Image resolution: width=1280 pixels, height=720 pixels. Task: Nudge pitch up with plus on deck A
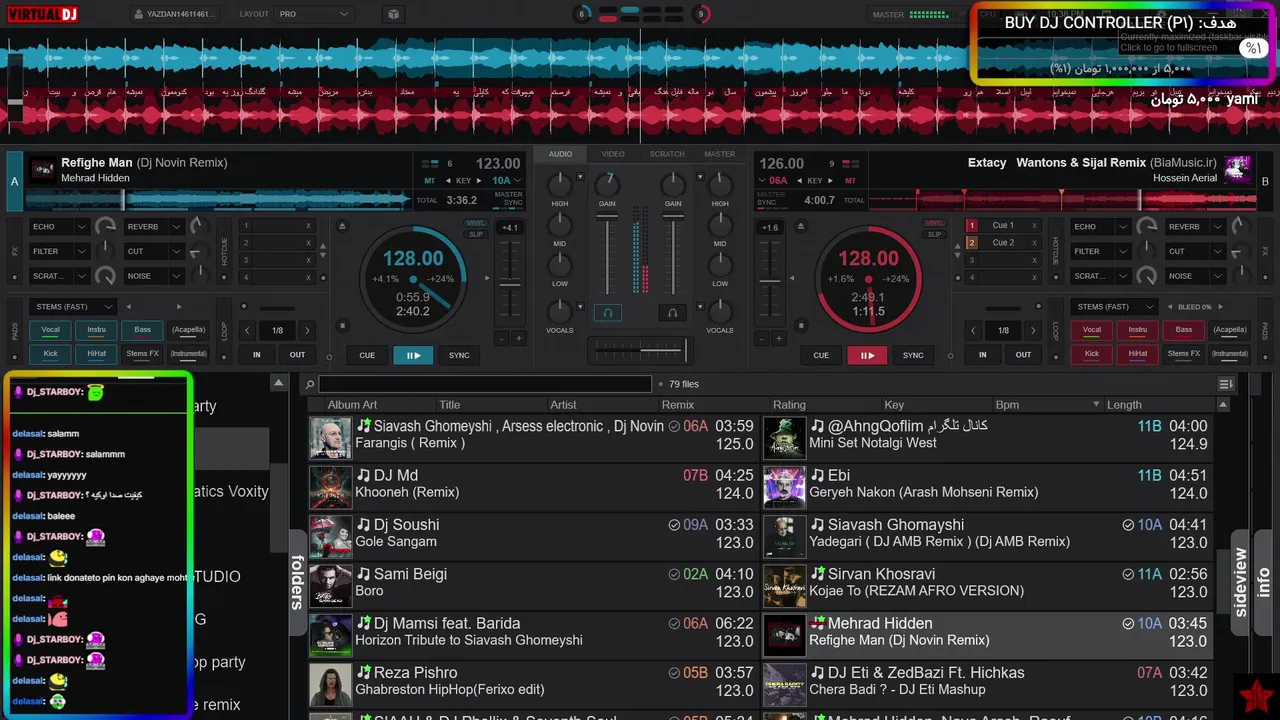click(518, 339)
